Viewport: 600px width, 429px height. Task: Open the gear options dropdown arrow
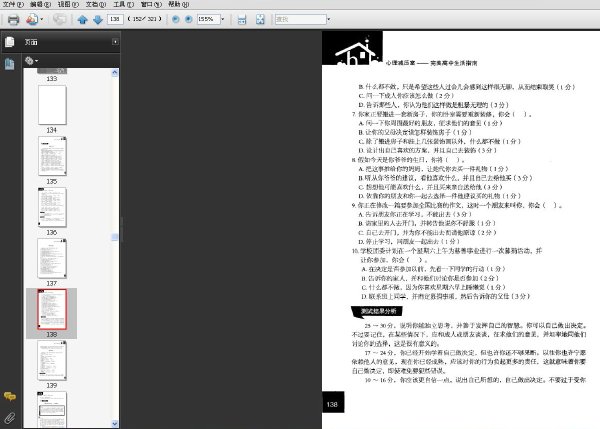[37, 61]
